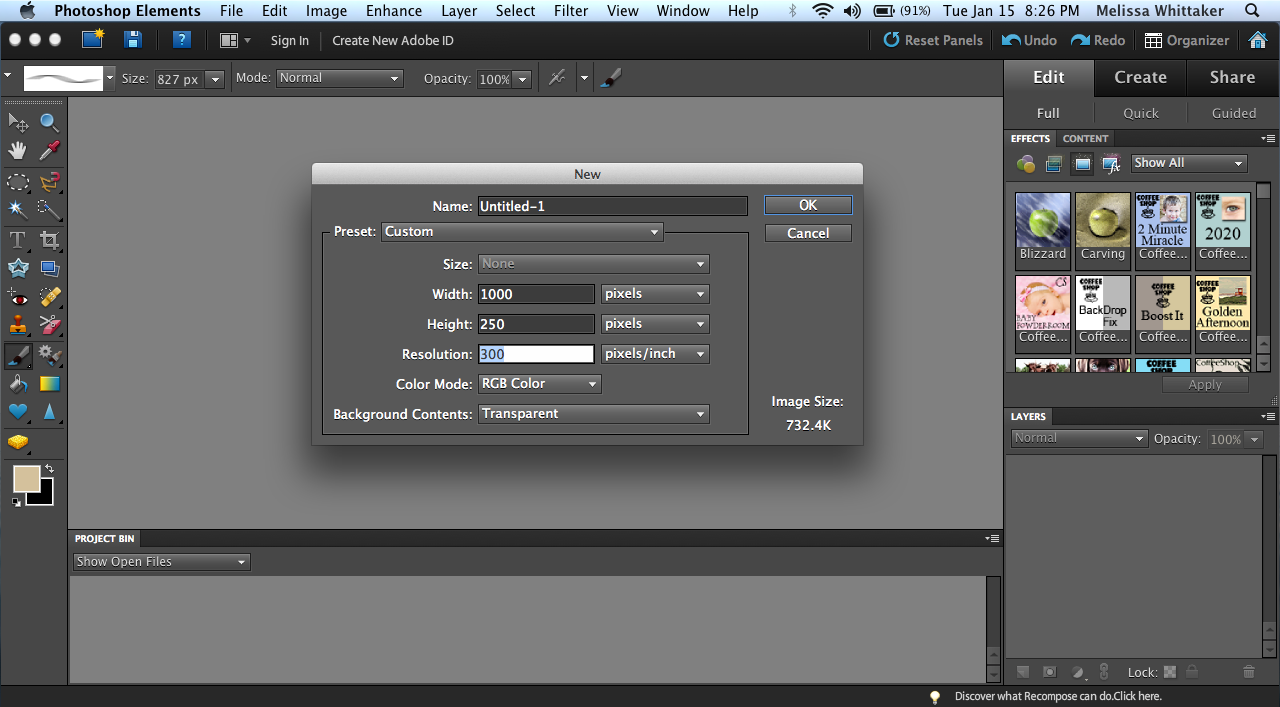Screen dimensions: 1280x707
Task: Select the Magic Wand tool
Action: 18,210
